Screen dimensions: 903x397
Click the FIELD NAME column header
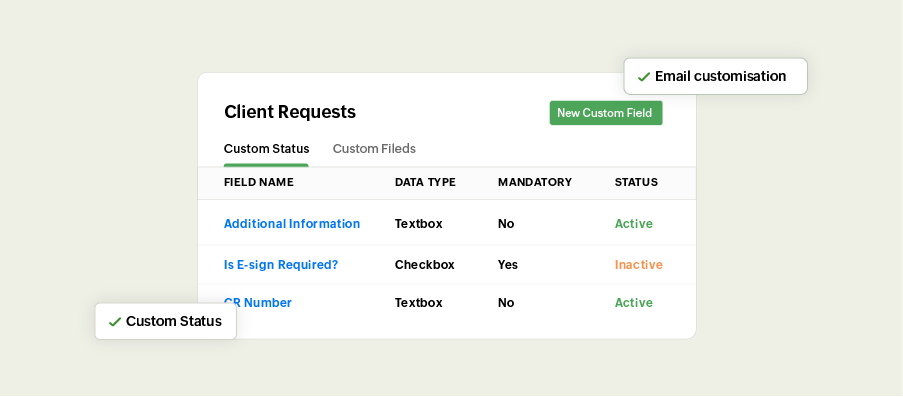tap(259, 182)
